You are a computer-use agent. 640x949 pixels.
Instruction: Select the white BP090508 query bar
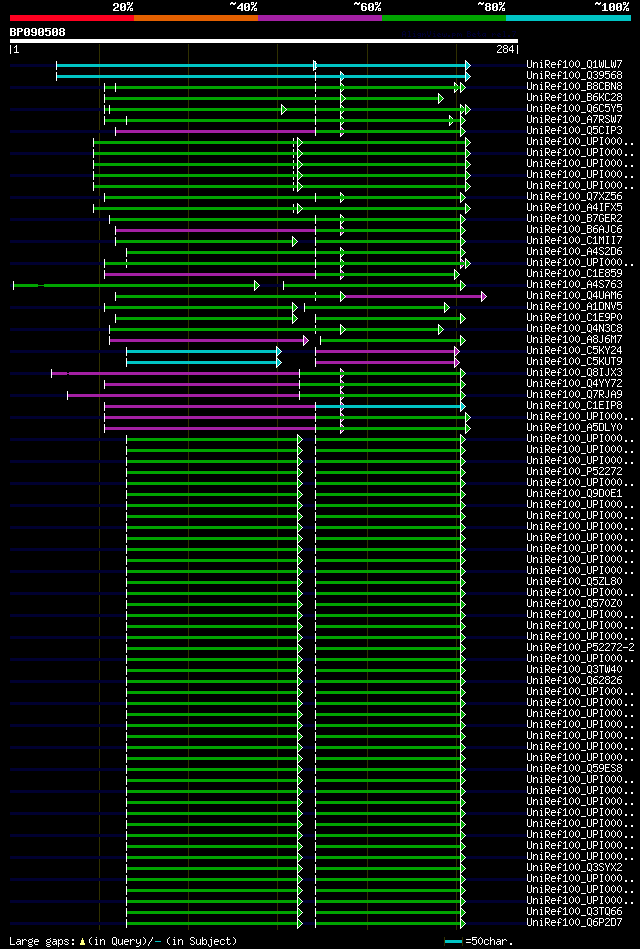[263, 41]
